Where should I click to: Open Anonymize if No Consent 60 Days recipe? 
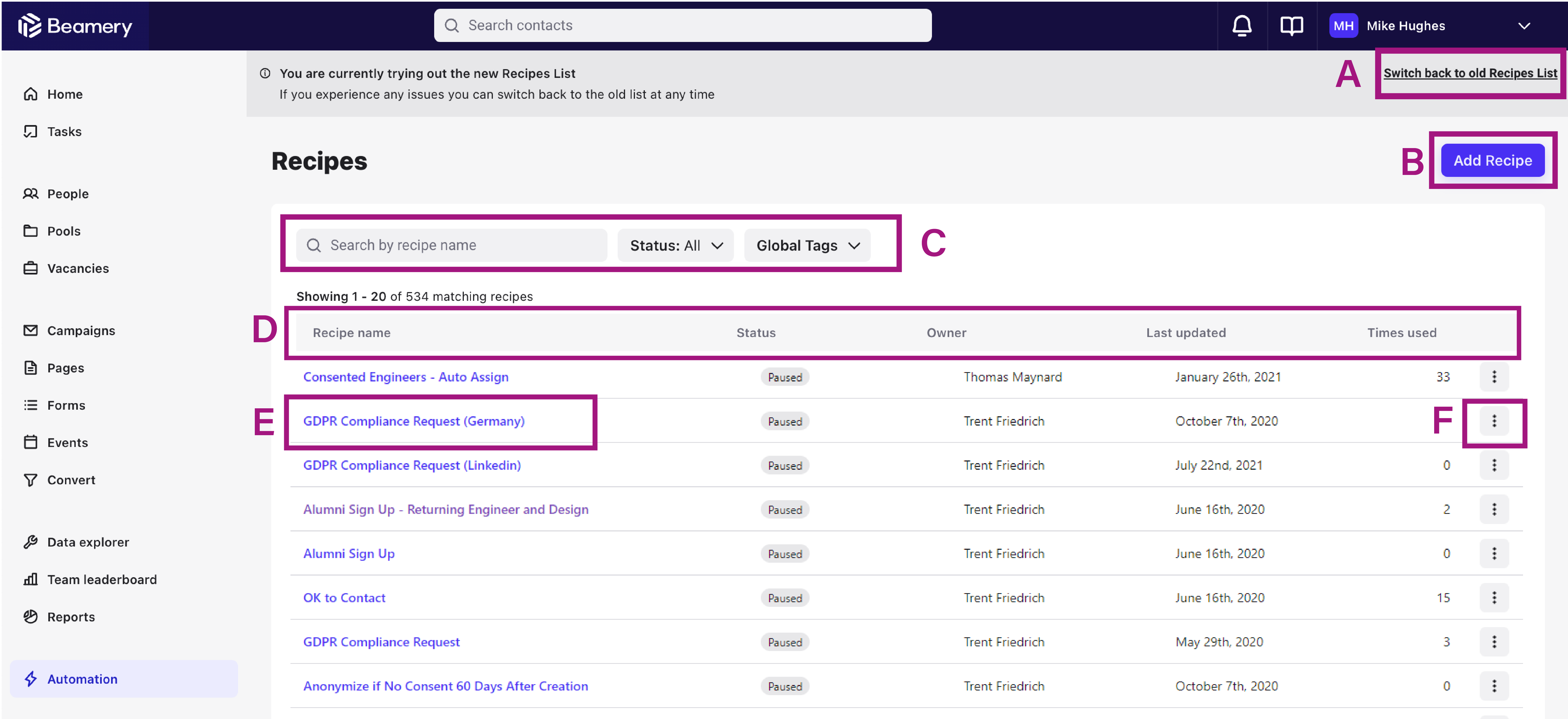[x=446, y=686]
